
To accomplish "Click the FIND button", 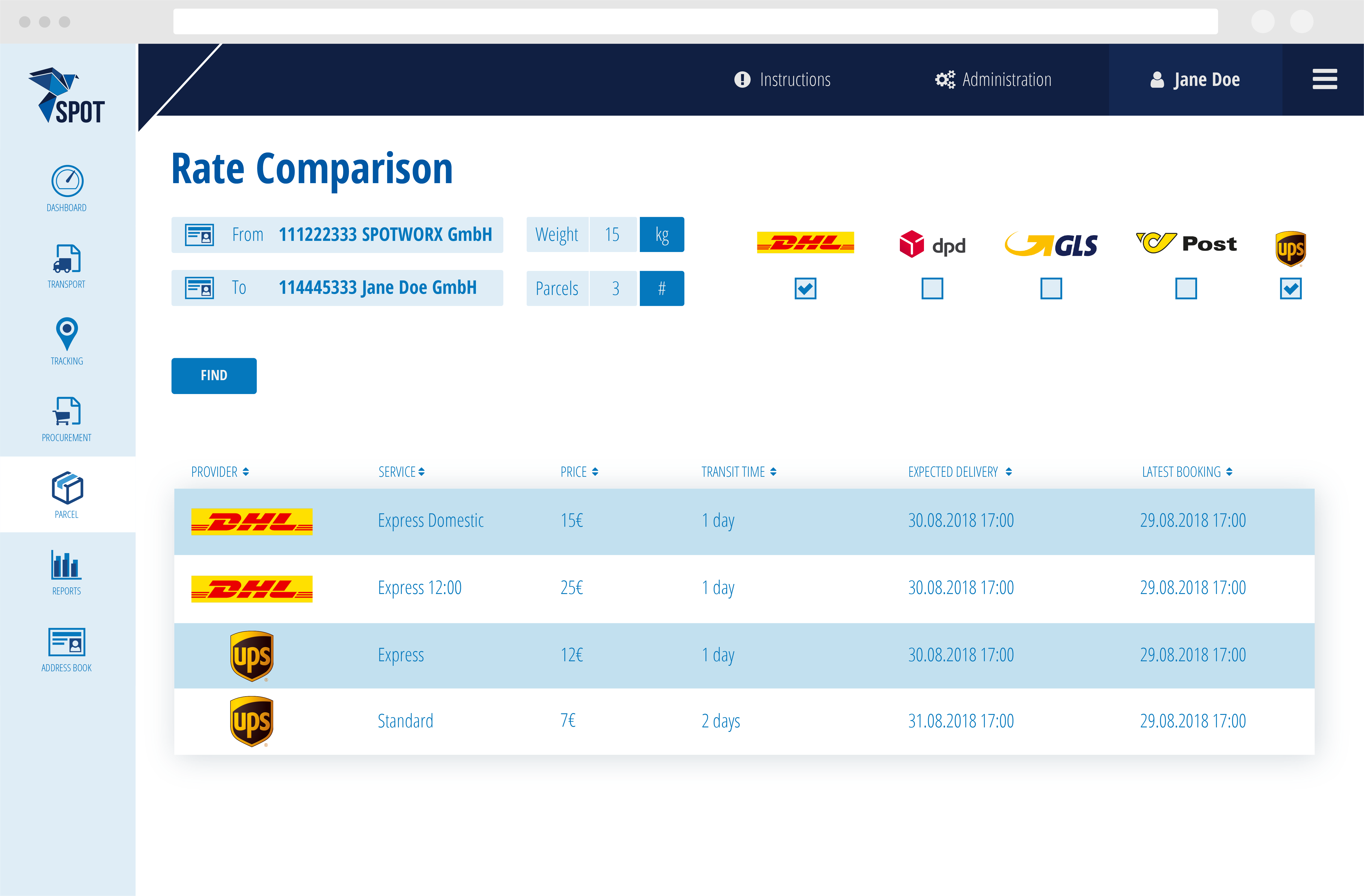I will (214, 376).
